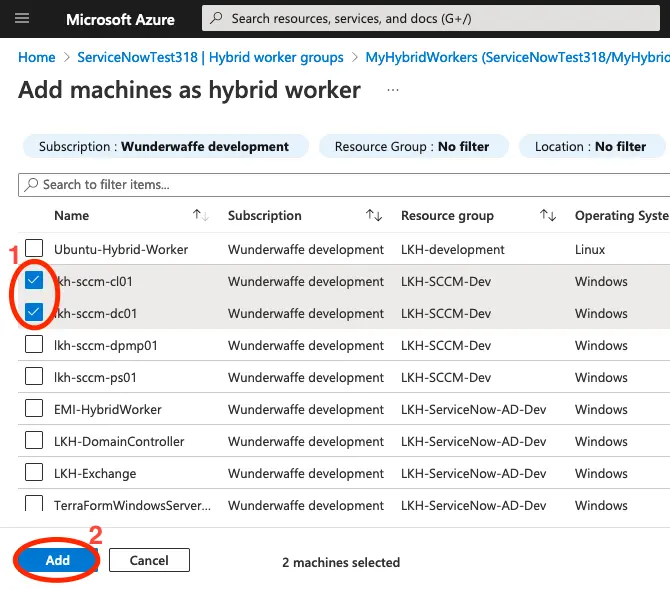Image resolution: width=670 pixels, height=589 pixels.
Task: Click the Resource group column header
Action: click(x=447, y=215)
